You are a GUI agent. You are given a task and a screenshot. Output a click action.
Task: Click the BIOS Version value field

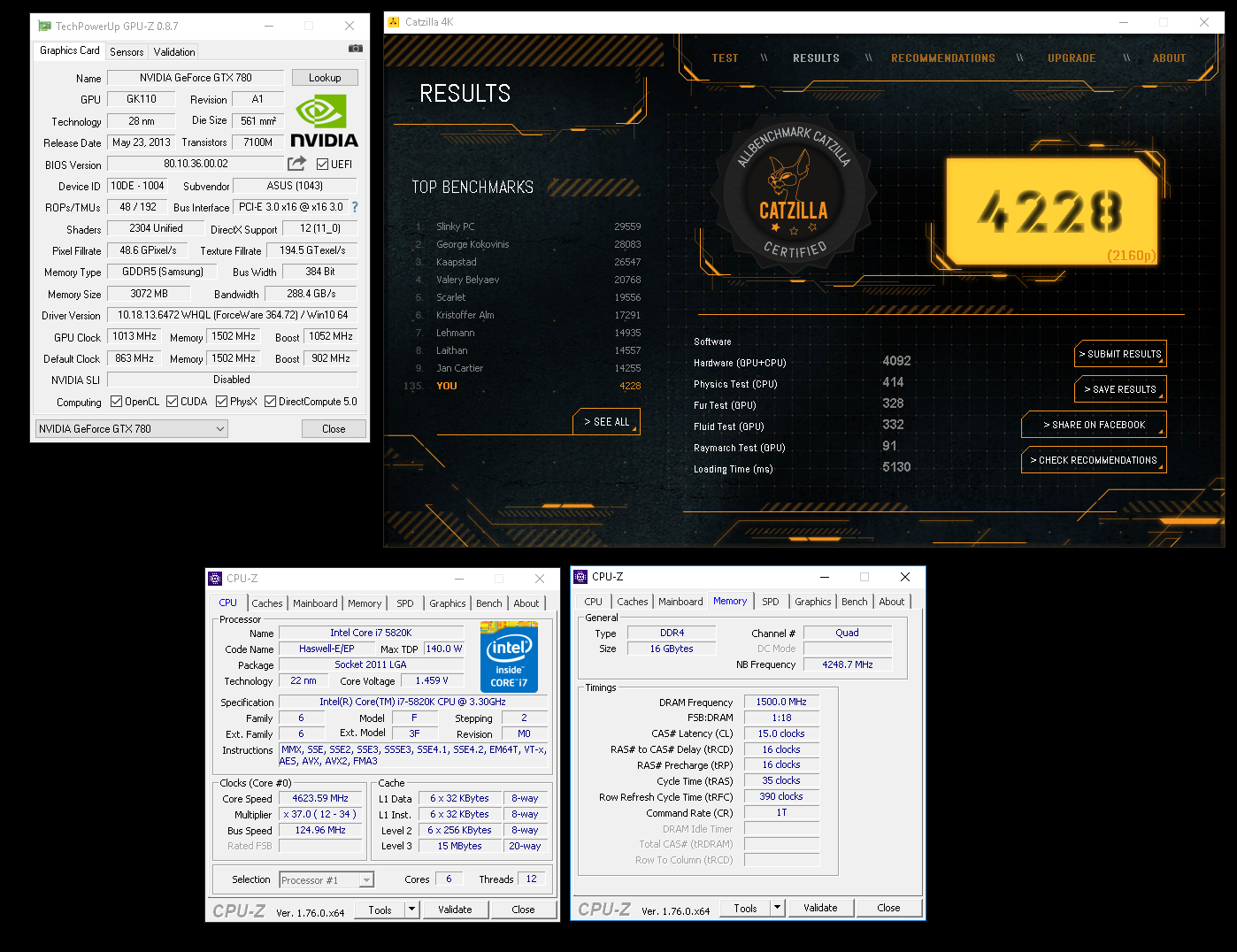tap(196, 164)
